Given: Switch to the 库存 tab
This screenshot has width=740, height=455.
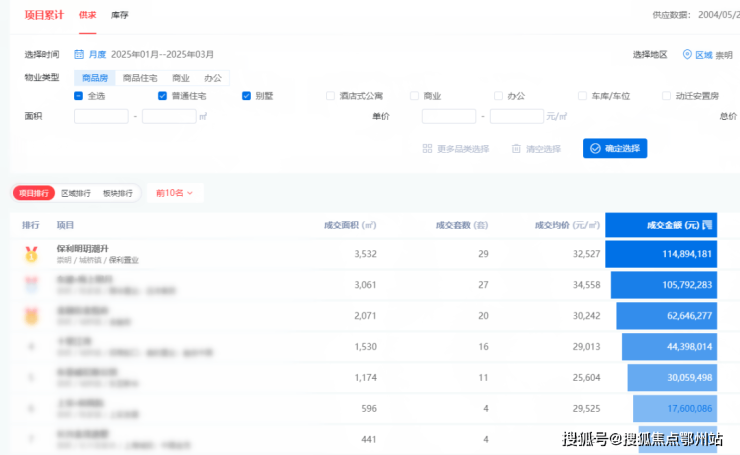Looking at the screenshot, I should click(x=120, y=15).
